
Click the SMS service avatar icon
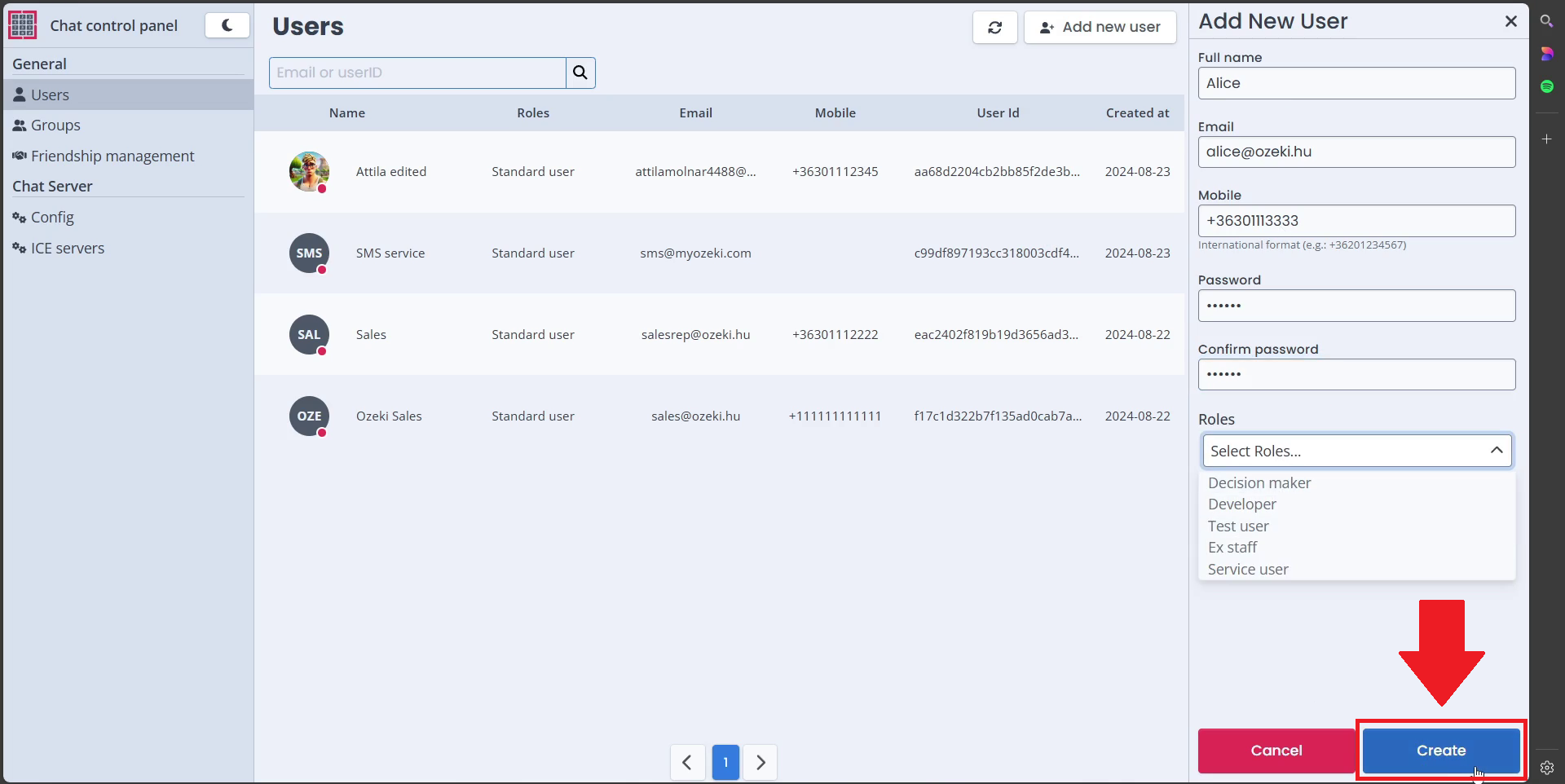click(309, 253)
